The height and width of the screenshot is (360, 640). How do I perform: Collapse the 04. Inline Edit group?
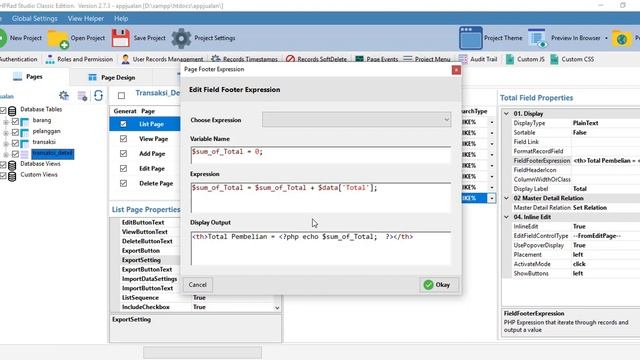coord(507,217)
